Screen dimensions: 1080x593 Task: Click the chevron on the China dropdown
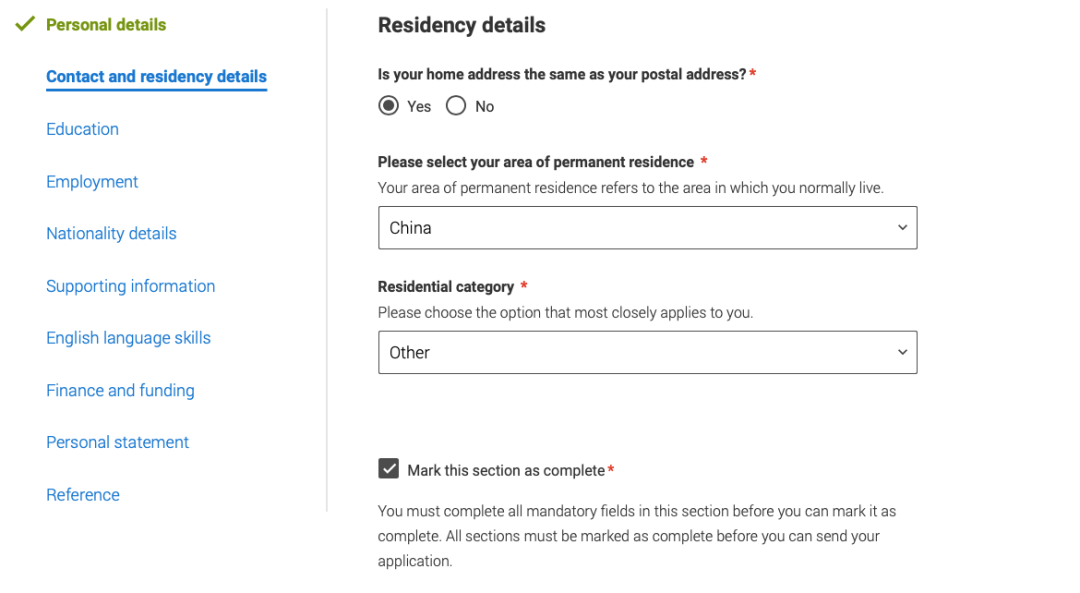[x=902, y=228]
